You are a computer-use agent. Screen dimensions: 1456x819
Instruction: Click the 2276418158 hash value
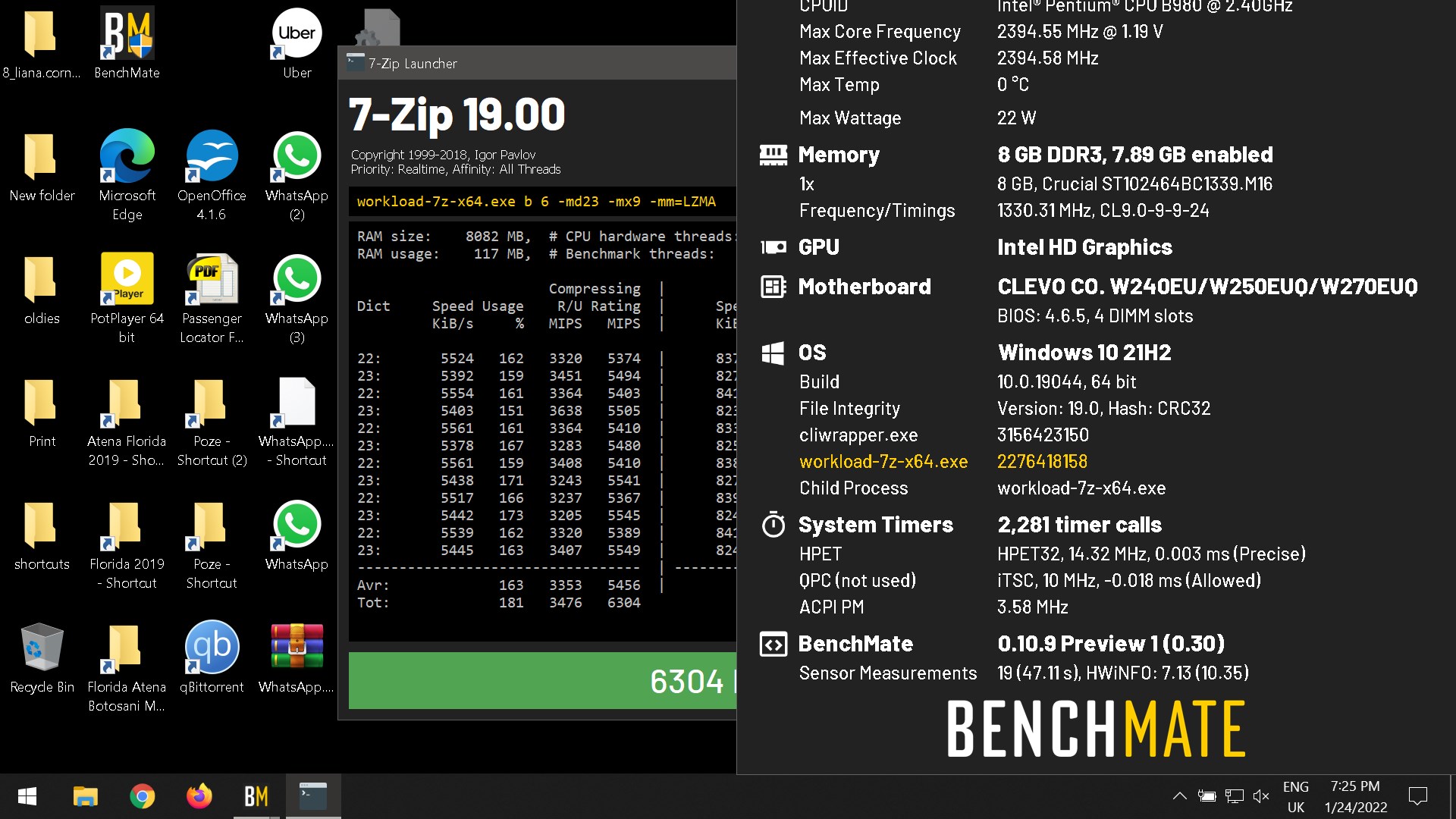1042,462
